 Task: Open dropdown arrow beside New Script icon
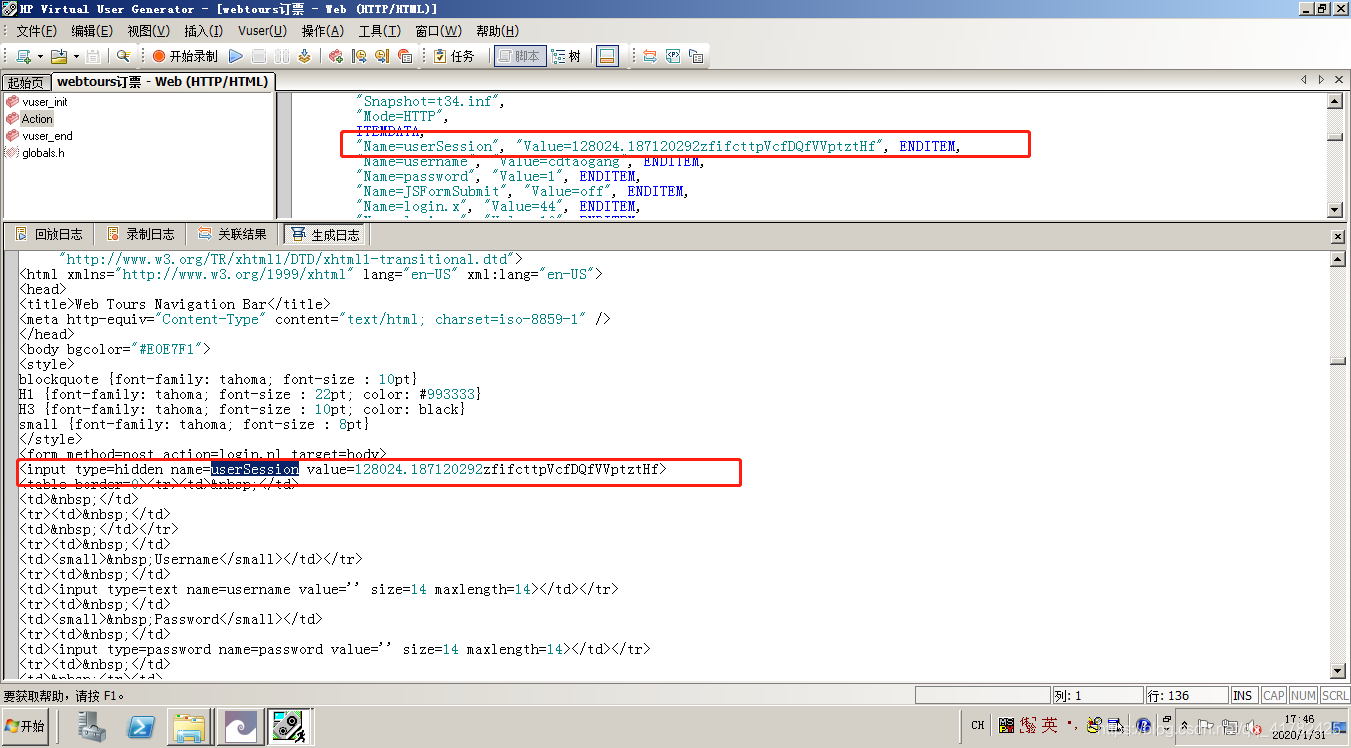coord(38,56)
